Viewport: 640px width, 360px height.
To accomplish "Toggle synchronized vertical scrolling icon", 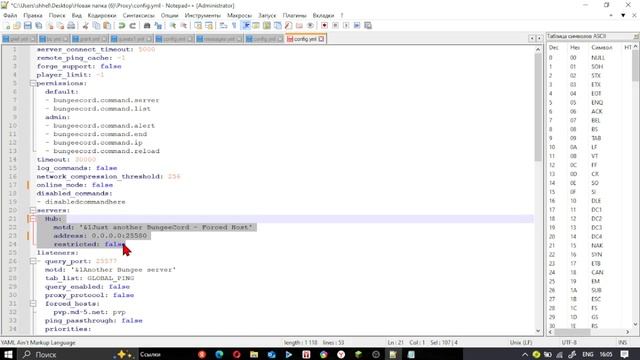I will 198,26.
